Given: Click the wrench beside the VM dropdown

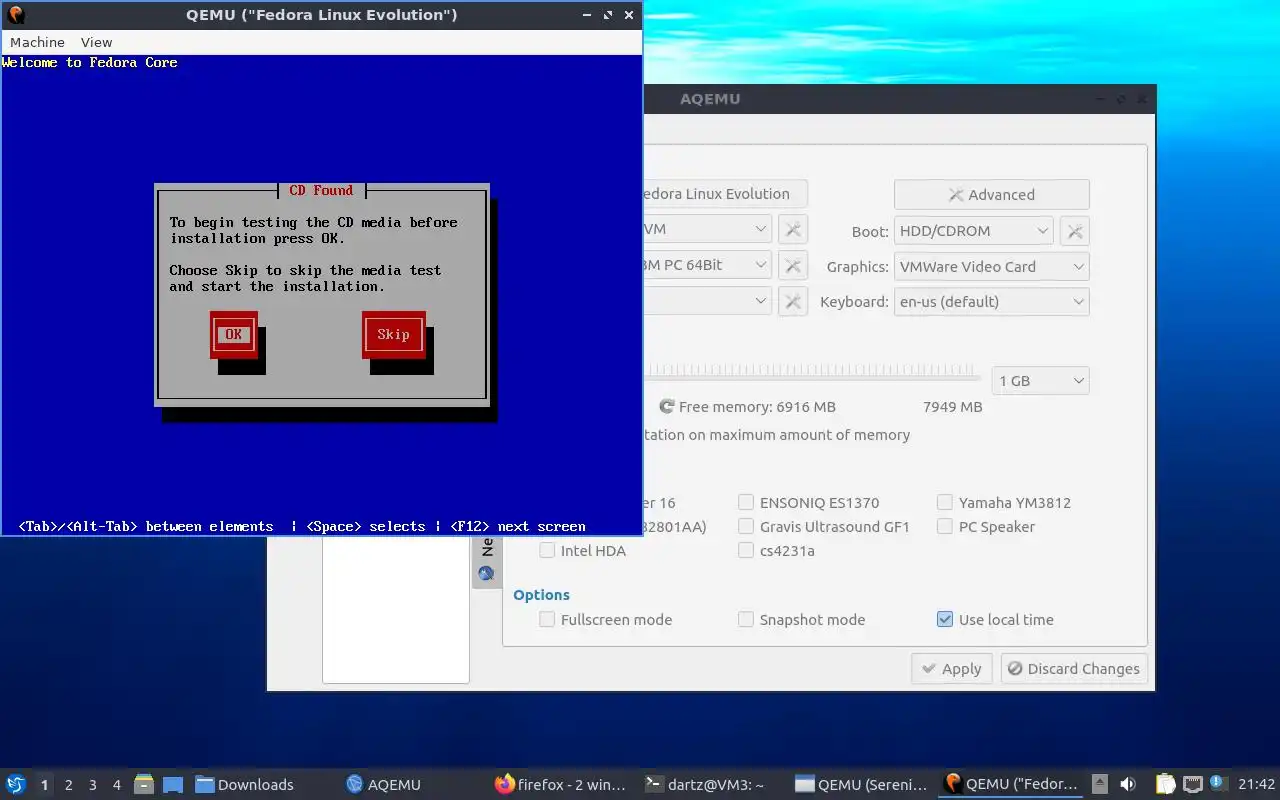Looking at the screenshot, I should click(x=793, y=230).
